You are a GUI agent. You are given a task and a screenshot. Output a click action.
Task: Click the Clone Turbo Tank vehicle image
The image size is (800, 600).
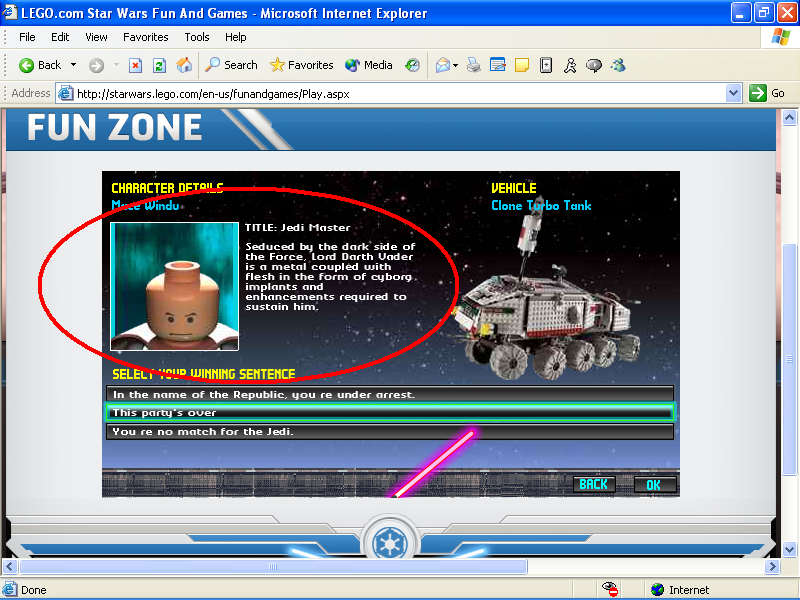click(x=548, y=301)
